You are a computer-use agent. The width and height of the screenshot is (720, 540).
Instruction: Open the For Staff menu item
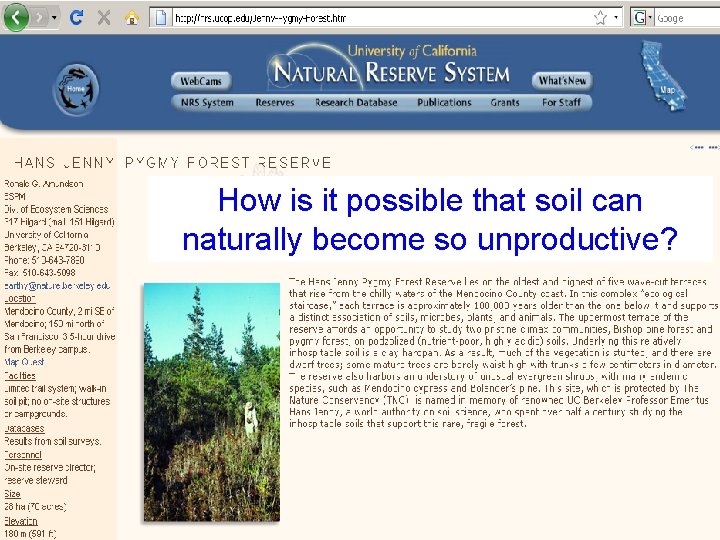tap(561, 102)
